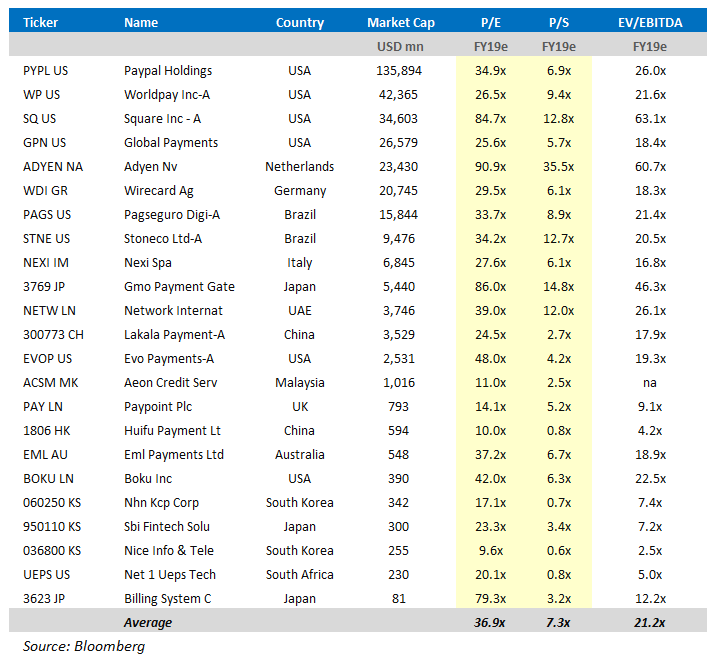Select Stoneco Ltd-A name cell

click(x=163, y=239)
